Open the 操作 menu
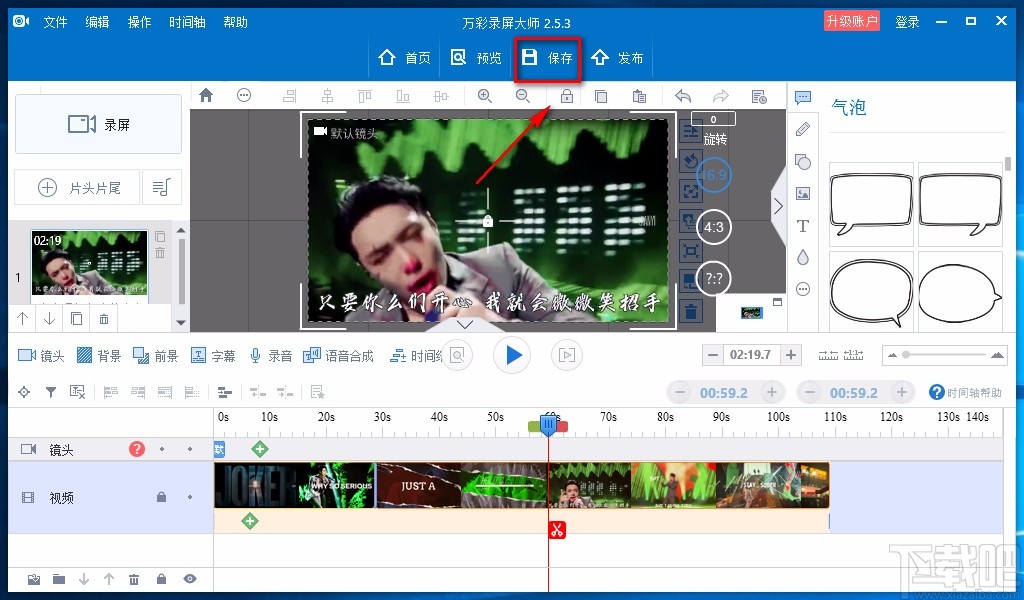This screenshot has height=600, width=1024. (x=139, y=22)
